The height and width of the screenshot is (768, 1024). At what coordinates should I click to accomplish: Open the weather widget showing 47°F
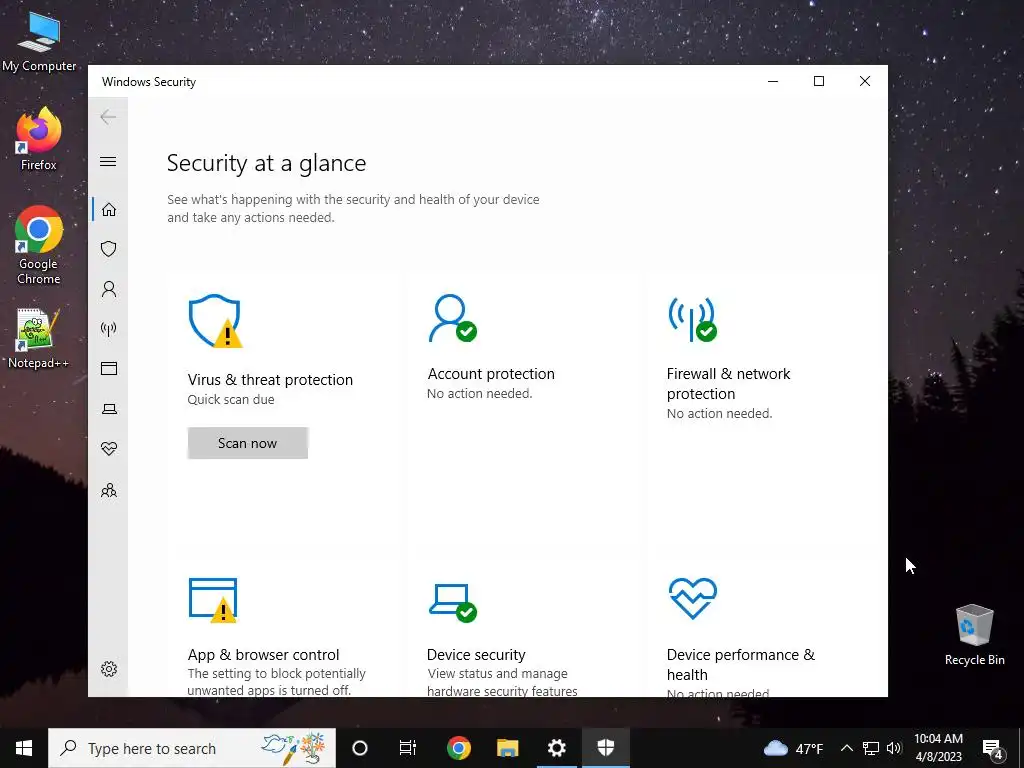793,748
